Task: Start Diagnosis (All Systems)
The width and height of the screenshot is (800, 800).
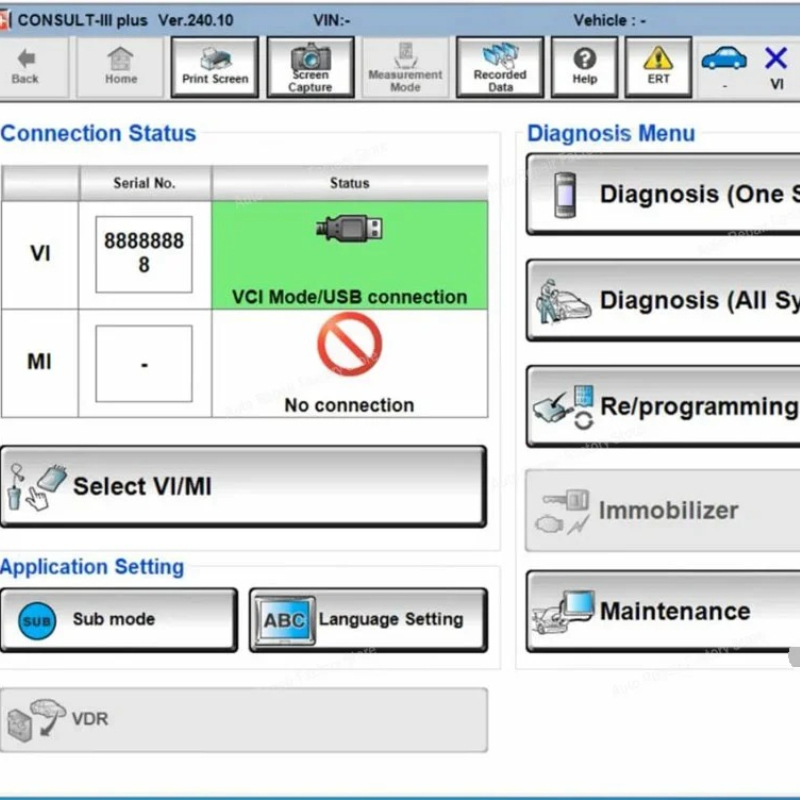Action: click(x=663, y=301)
